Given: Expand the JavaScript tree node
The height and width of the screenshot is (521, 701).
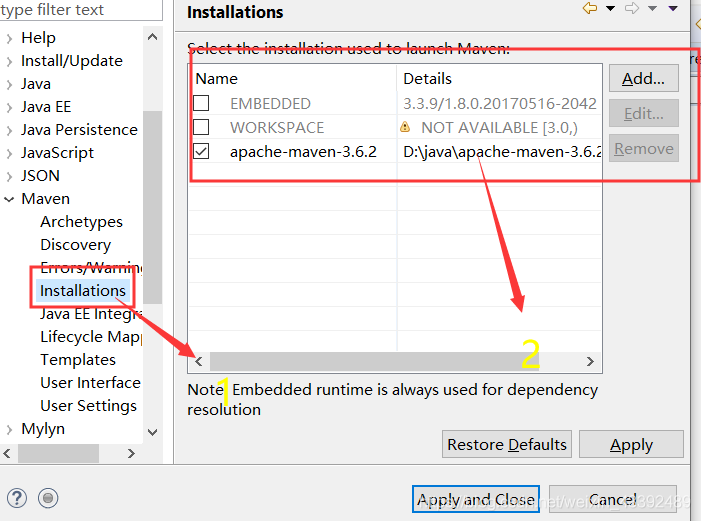Looking at the screenshot, I should (9, 153).
